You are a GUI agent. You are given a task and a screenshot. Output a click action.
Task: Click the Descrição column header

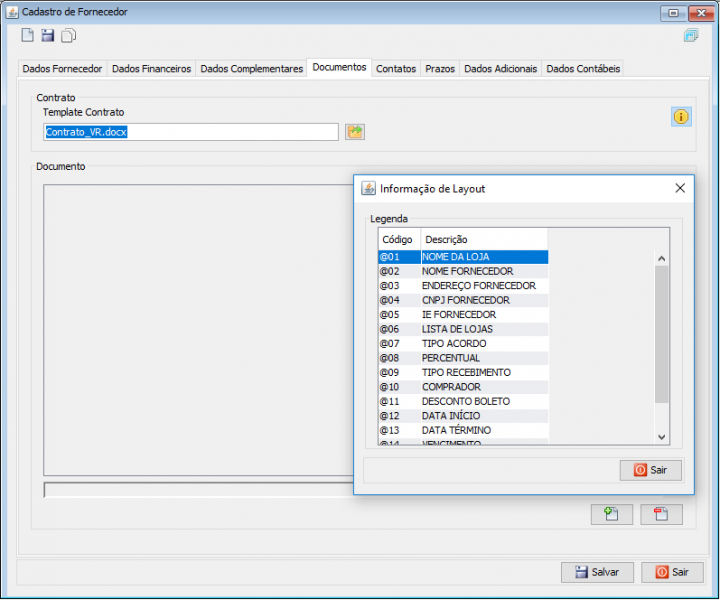pos(484,239)
